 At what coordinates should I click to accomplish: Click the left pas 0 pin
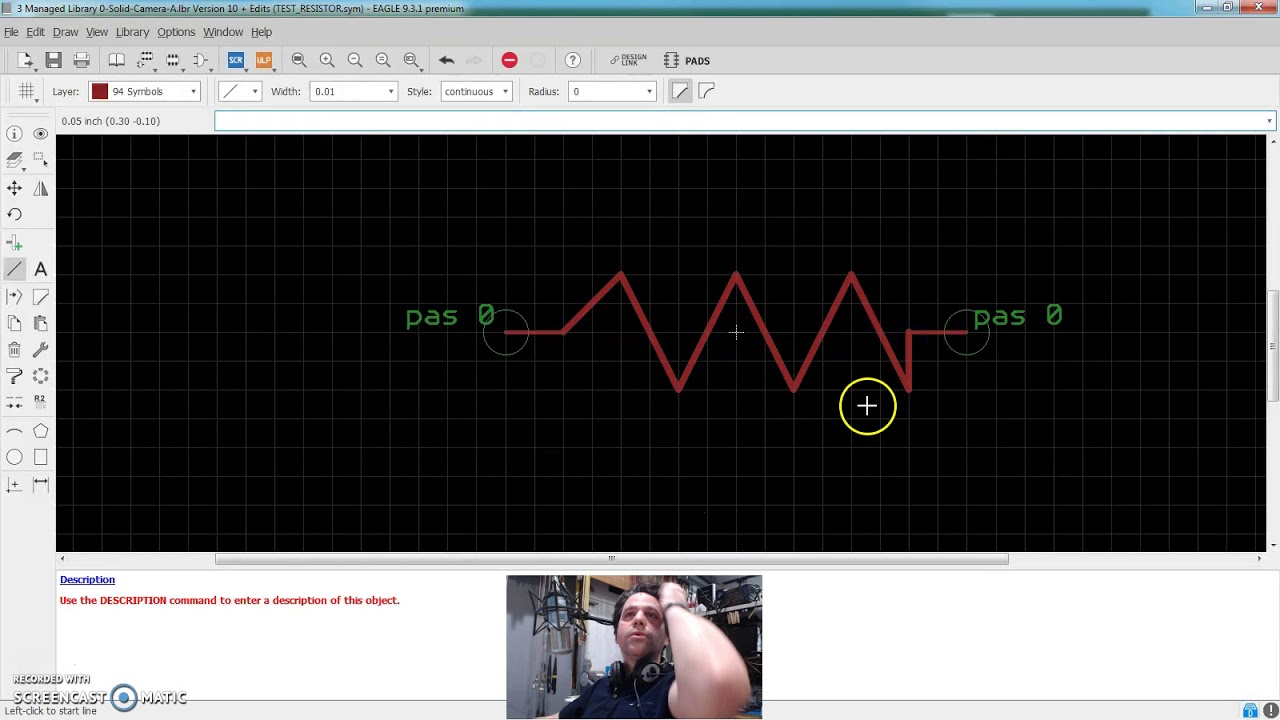506,332
